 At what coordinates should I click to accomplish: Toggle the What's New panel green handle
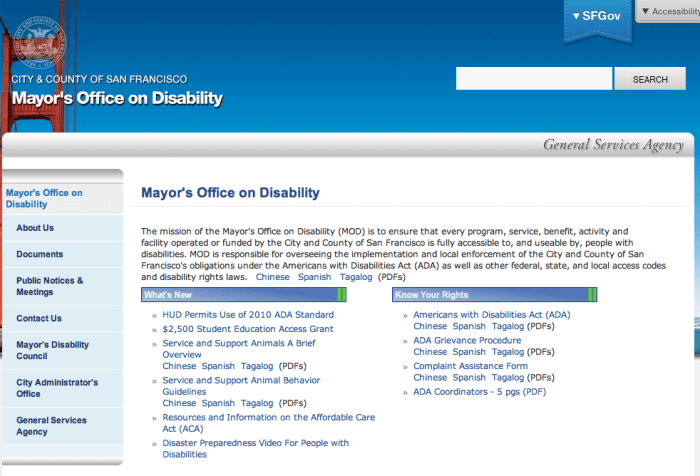(342, 295)
